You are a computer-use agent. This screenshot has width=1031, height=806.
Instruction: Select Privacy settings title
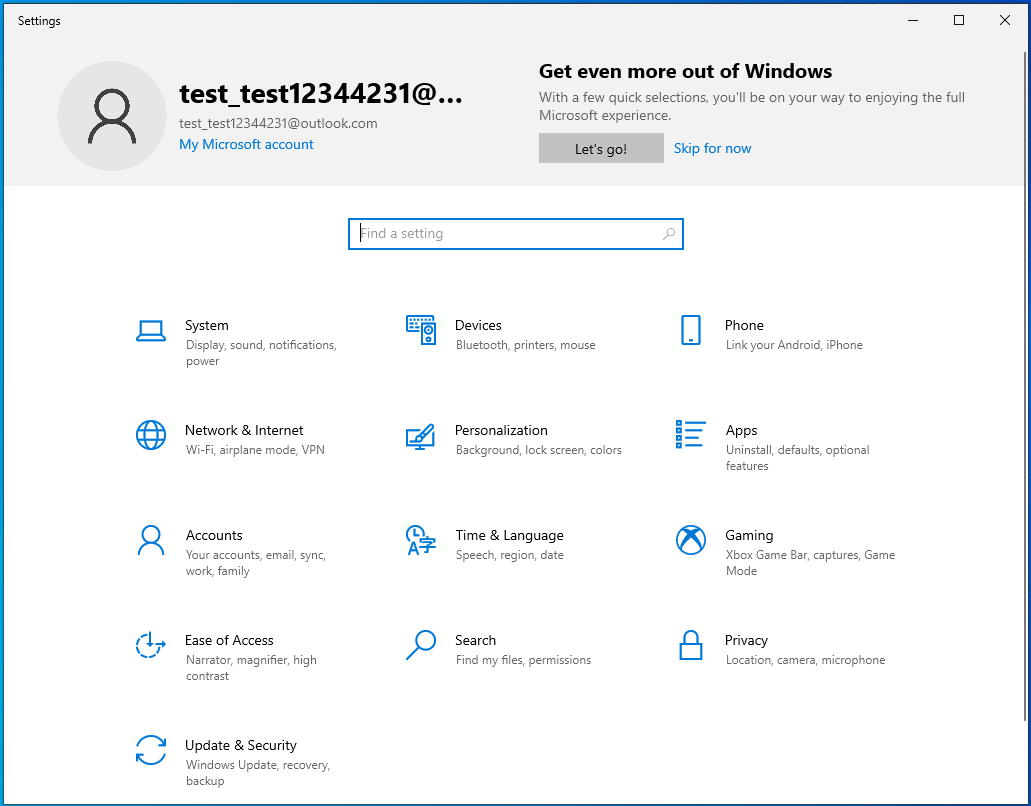tap(746, 641)
